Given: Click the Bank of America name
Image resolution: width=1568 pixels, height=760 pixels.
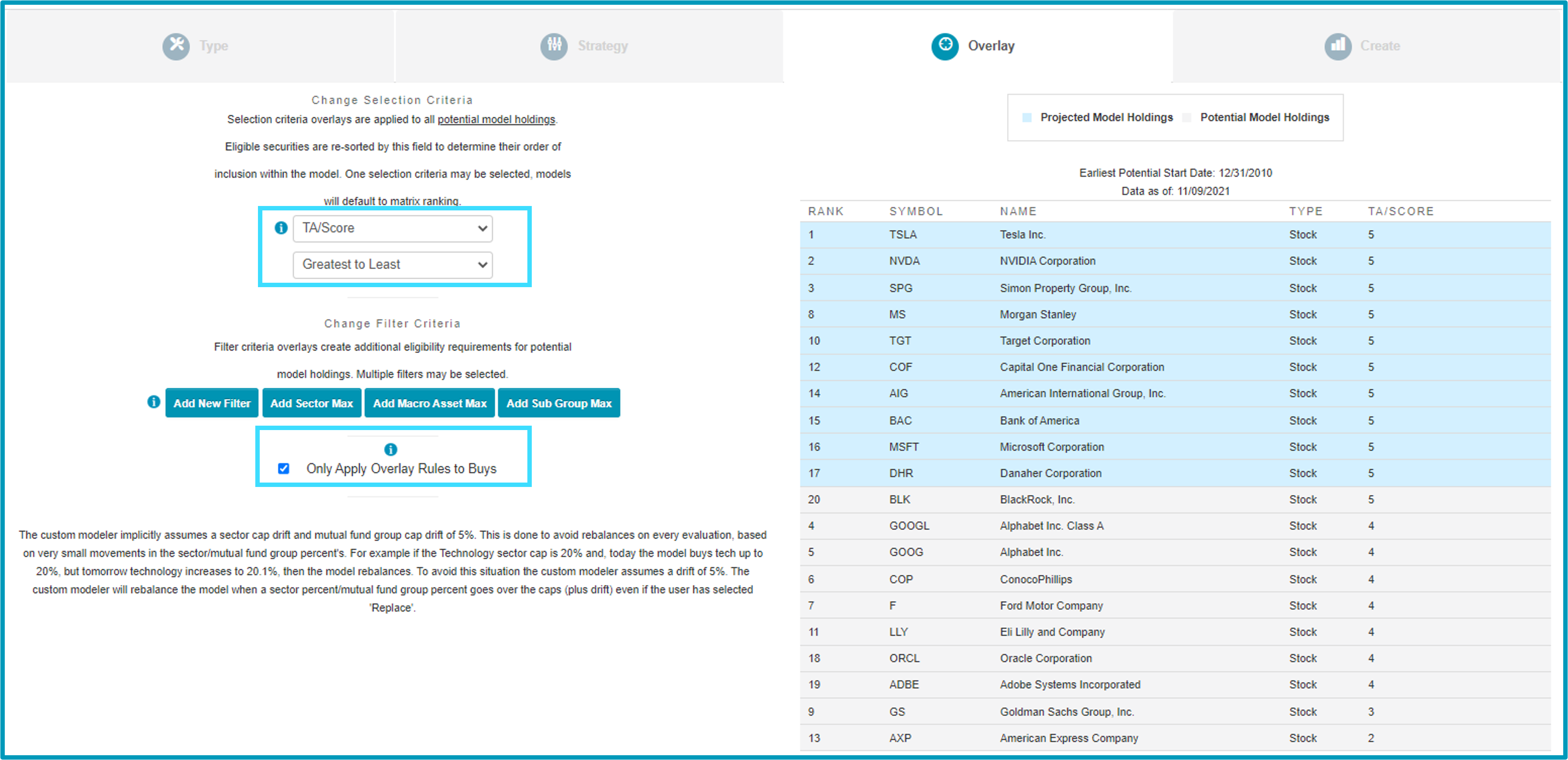Looking at the screenshot, I should click(1039, 420).
